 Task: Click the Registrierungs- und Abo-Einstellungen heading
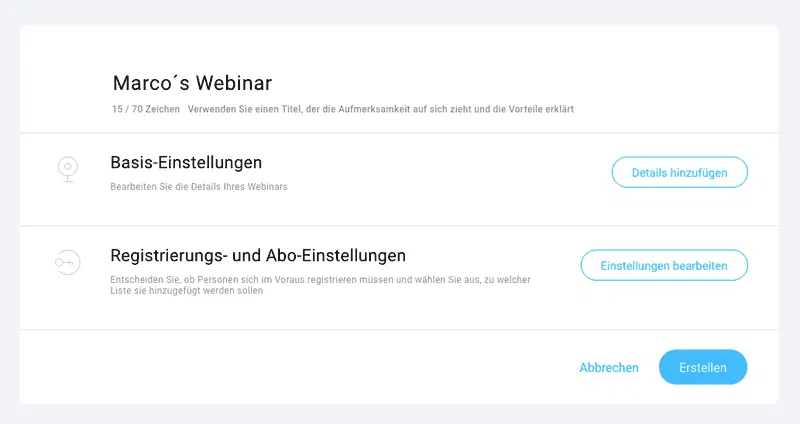click(258, 255)
